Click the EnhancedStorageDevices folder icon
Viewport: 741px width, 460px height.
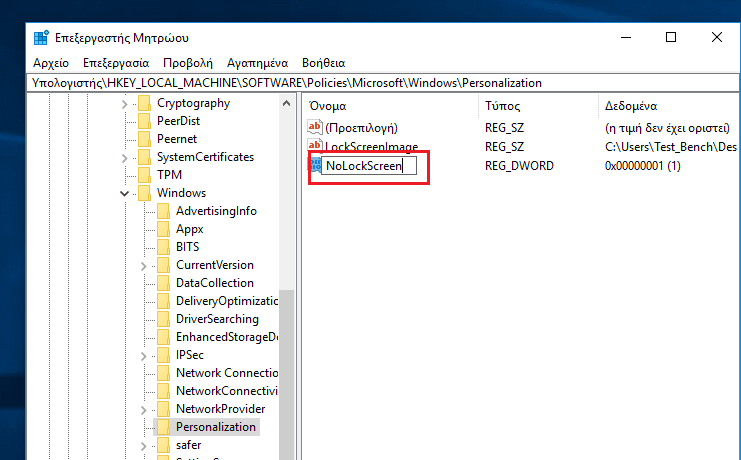click(164, 337)
